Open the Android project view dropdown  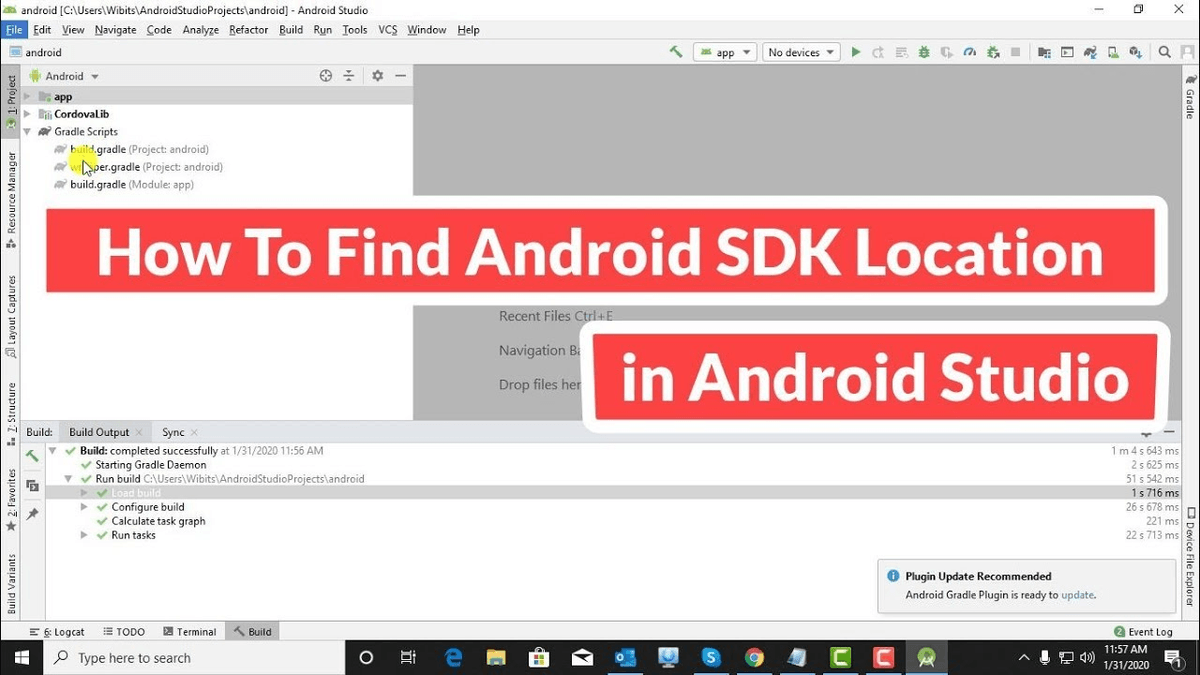[x=65, y=76]
